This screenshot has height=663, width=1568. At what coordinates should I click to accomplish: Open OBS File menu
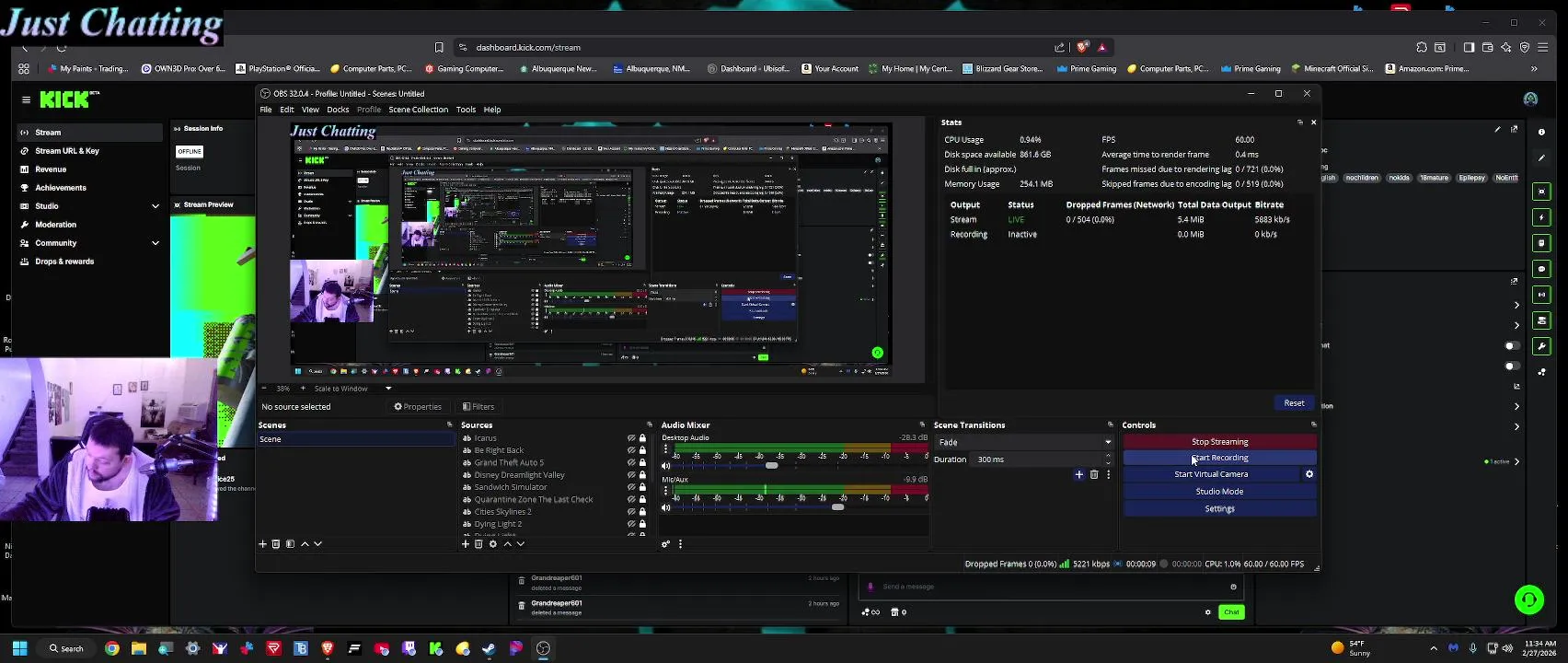[265, 110]
